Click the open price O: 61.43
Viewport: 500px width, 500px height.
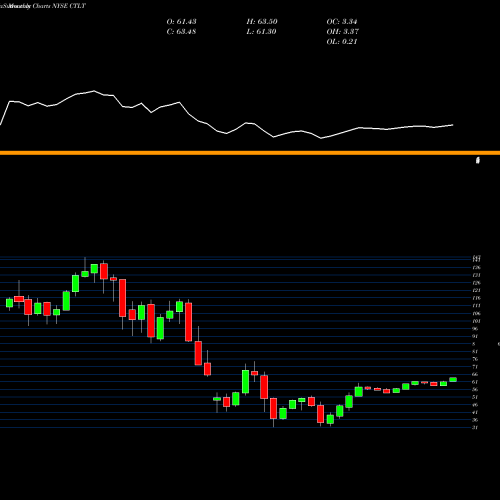[181, 22]
